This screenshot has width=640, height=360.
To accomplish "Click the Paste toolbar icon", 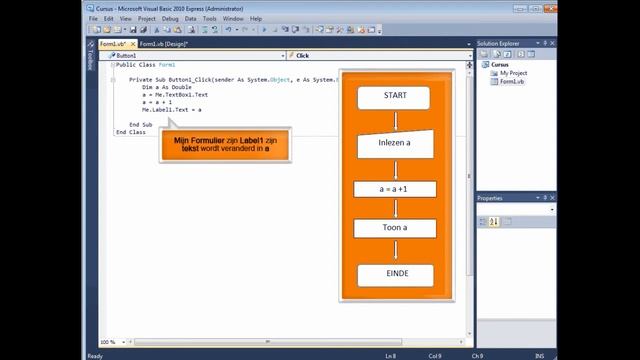I will (178, 30).
